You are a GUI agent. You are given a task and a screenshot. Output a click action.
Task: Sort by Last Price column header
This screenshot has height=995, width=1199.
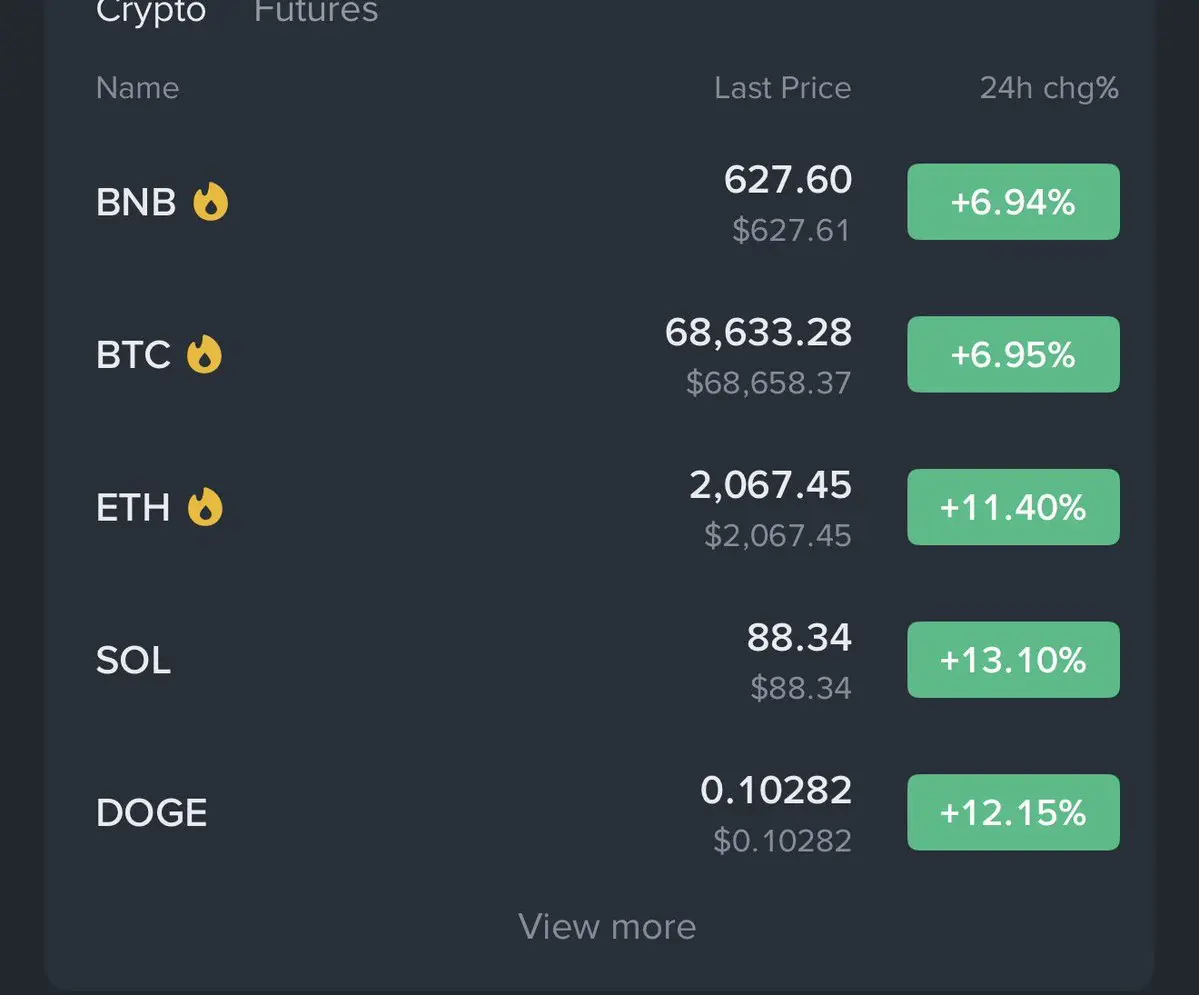click(x=782, y=88)
